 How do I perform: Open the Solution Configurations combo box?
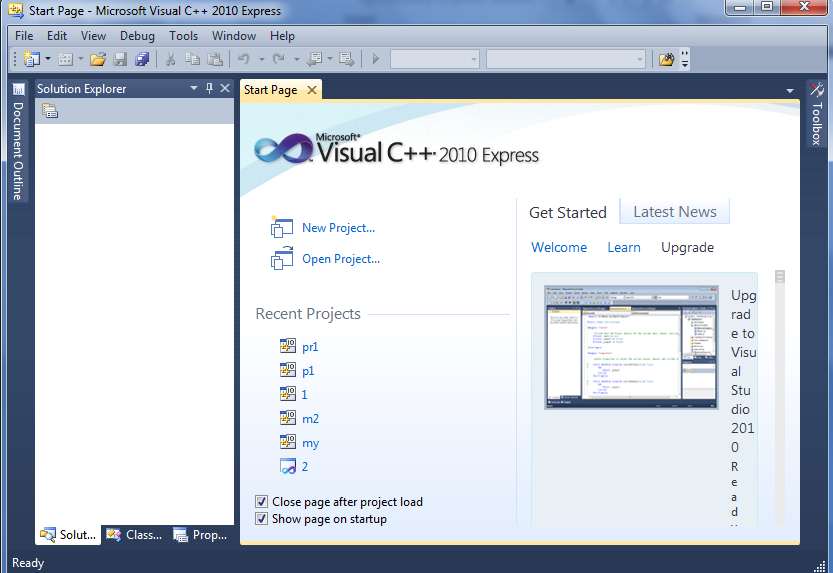pyautogui.click(x=435, y=59)
